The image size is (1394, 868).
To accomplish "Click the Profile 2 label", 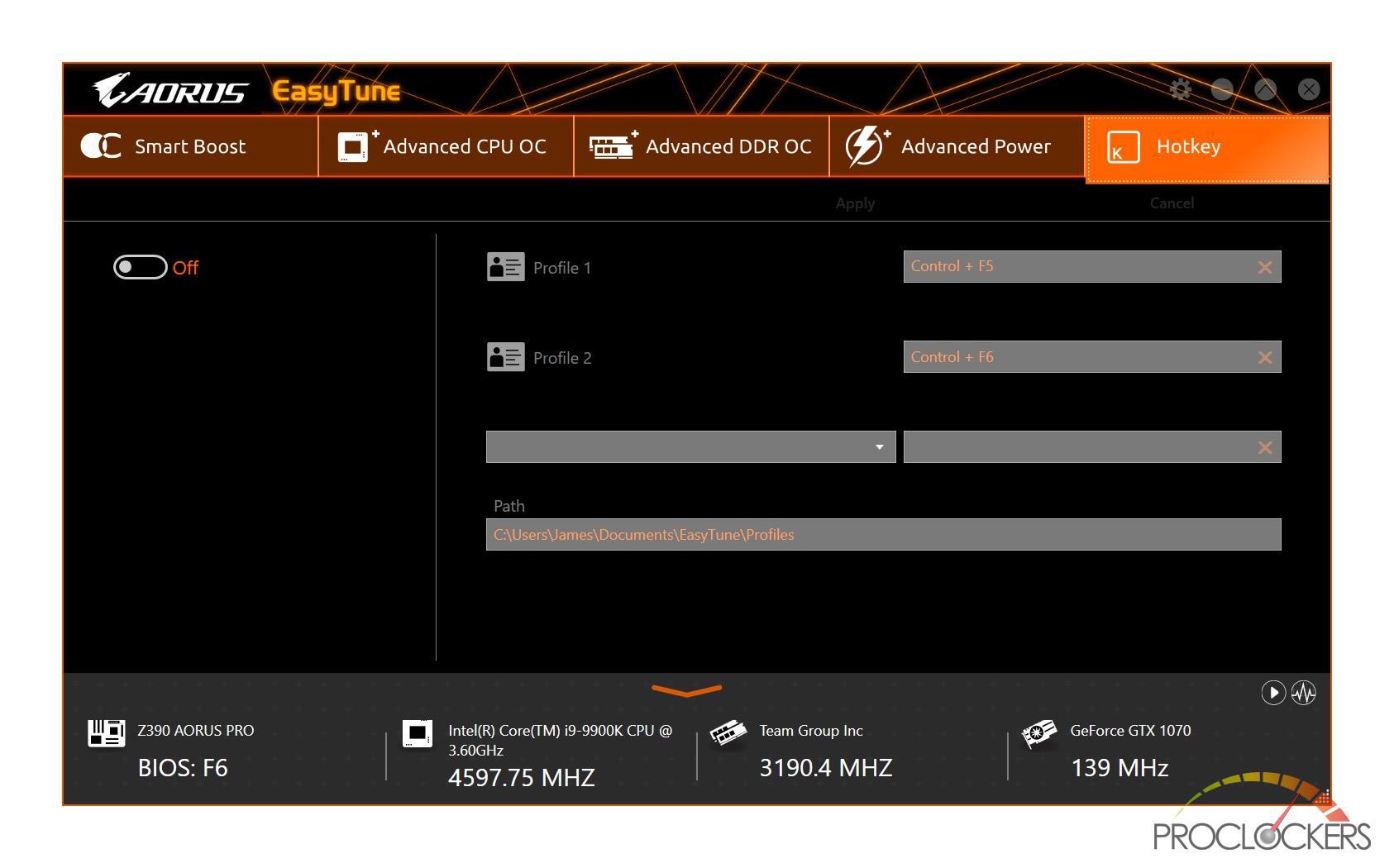I will coord(562,358).
